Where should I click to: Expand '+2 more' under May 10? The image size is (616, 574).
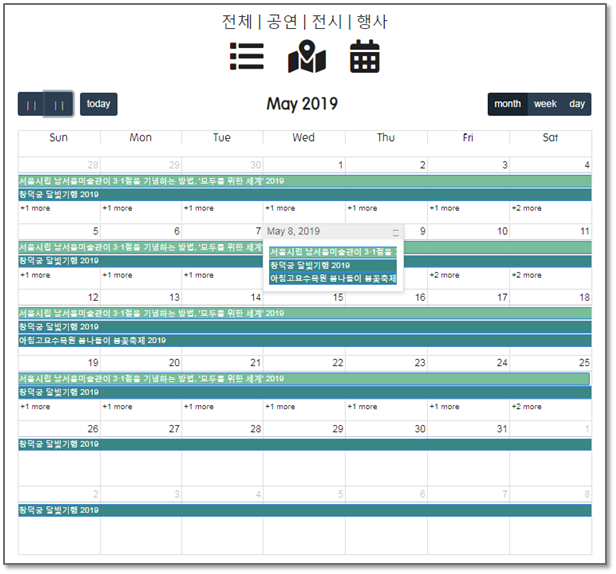pyautogui.click(x=444, y=275)
